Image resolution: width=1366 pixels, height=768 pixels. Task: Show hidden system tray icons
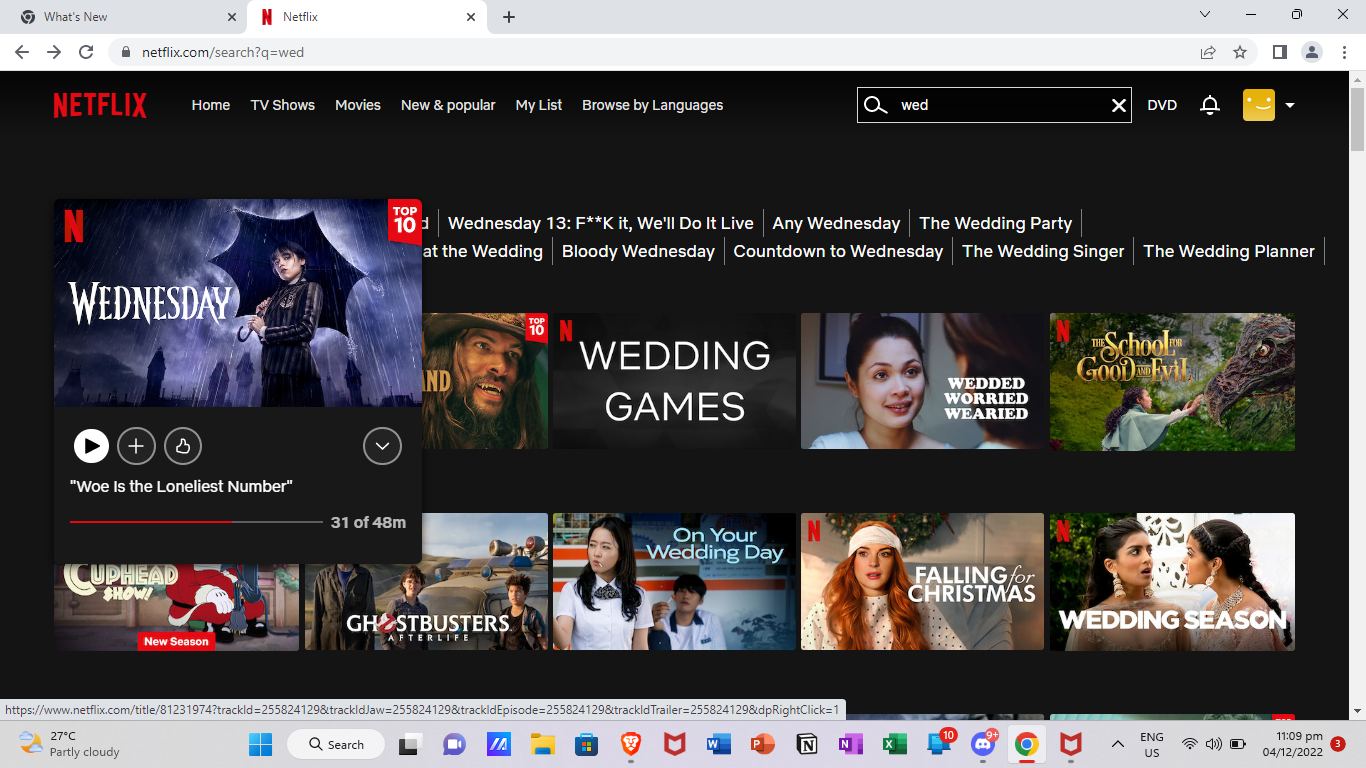tap(1117, 744)
